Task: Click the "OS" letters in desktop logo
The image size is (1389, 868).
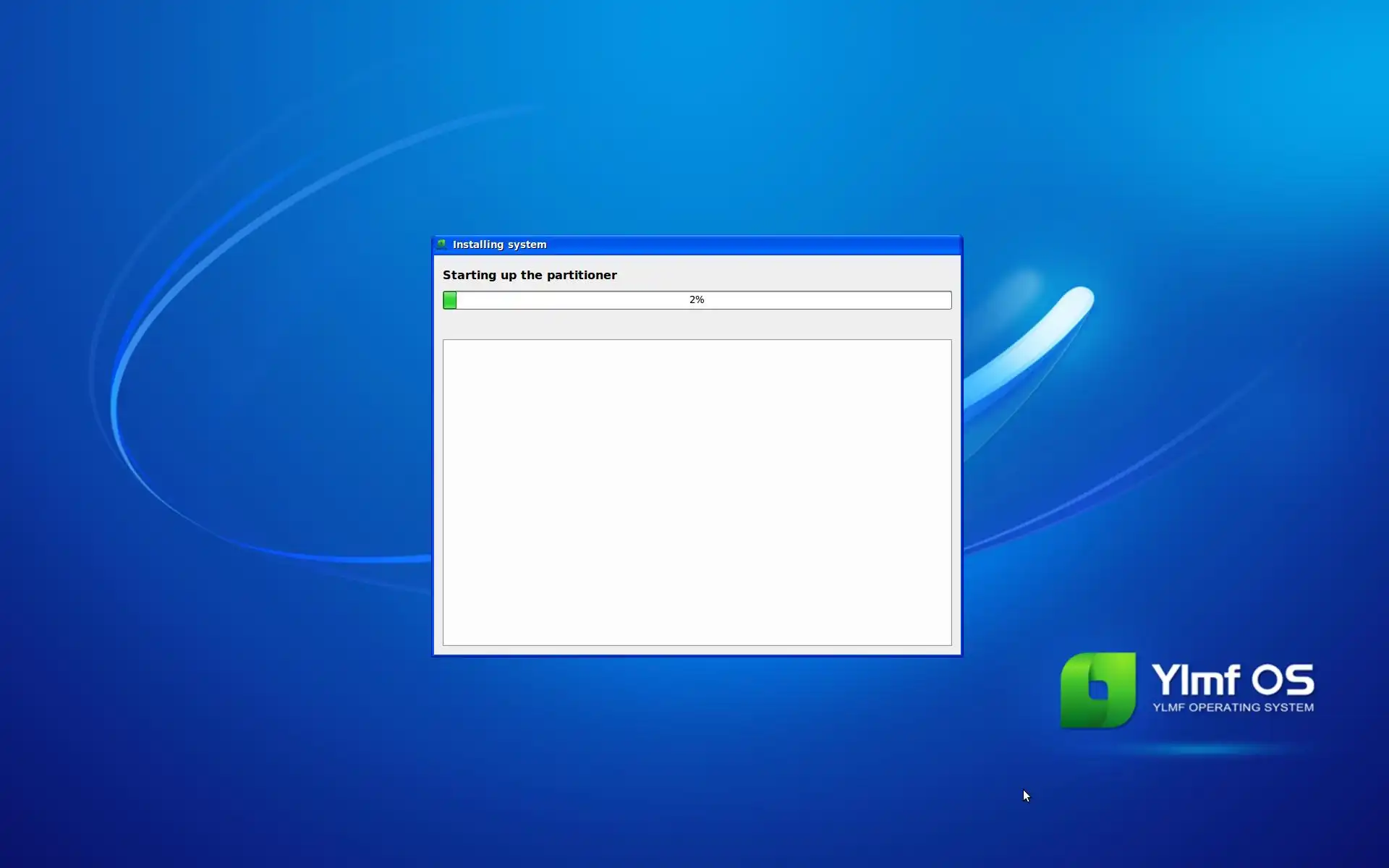Action: click(1283, 680)
